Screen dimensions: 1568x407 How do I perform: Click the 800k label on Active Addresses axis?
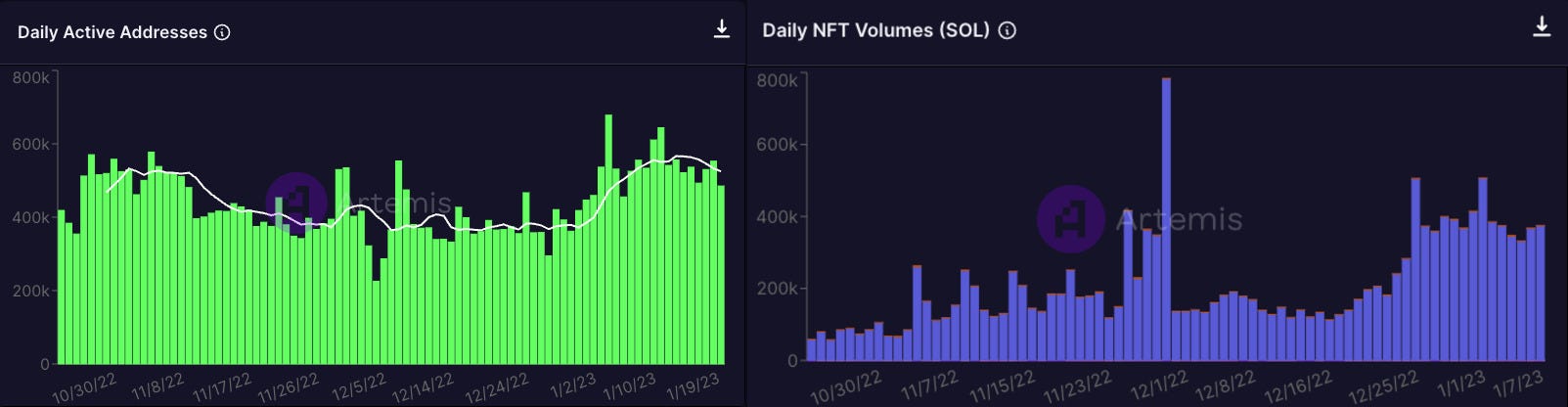tap(30, 78)
